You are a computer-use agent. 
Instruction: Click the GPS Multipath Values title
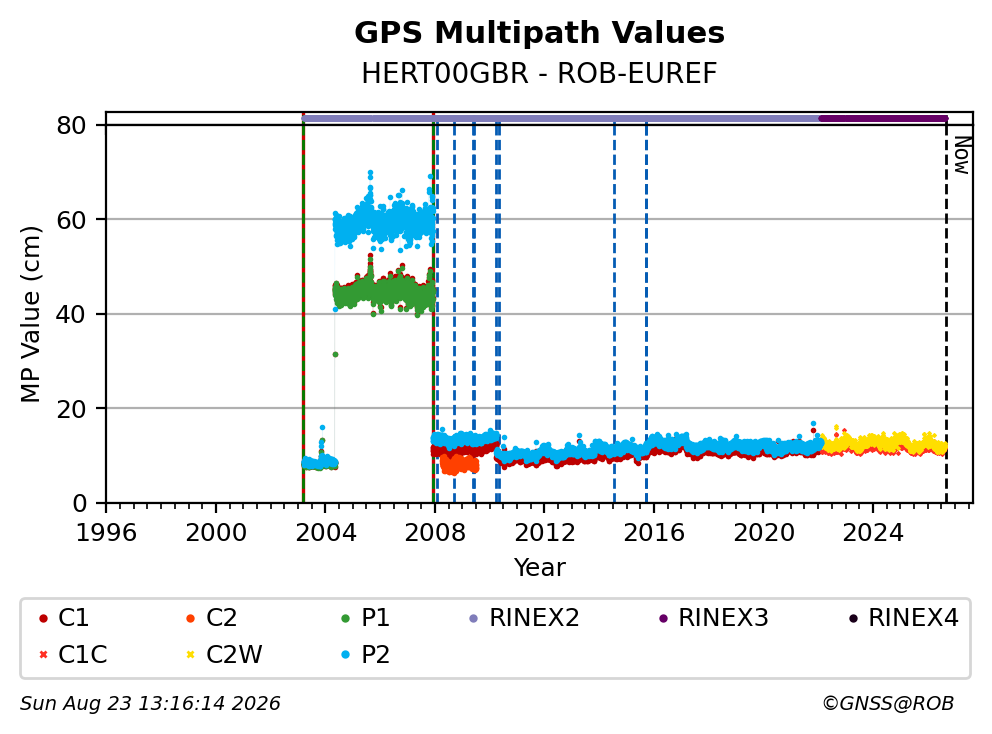(x=539, y=33)
